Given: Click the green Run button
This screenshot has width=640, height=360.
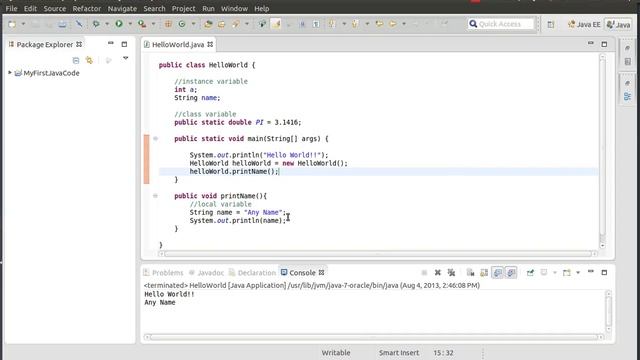Looking at the screenshot, I should click(x=119, y=24).
